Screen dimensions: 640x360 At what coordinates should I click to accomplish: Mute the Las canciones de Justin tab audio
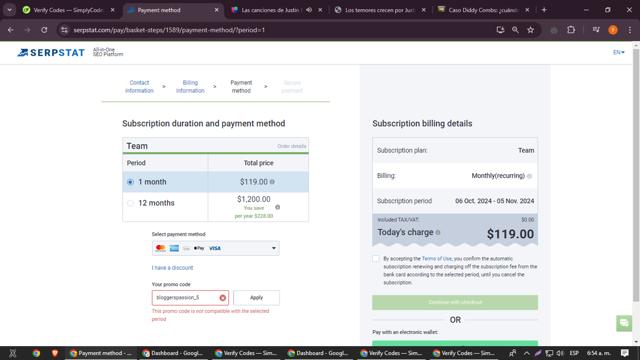tap(309, 10)
